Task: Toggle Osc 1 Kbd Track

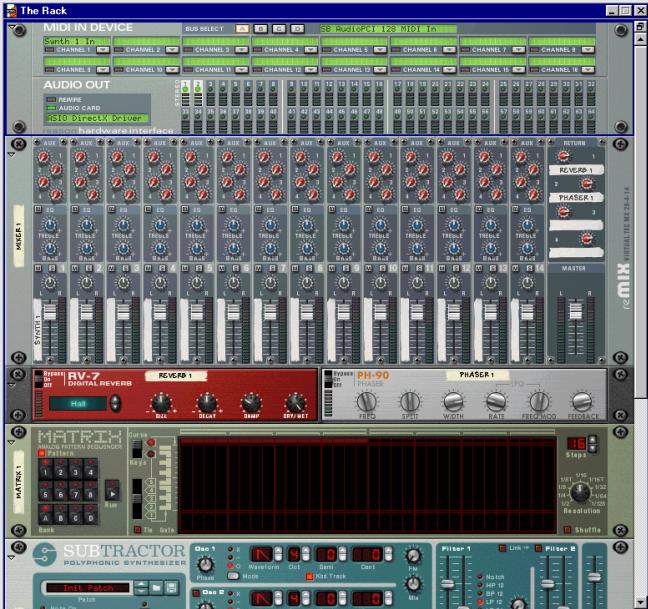Action: click(309, 576)
